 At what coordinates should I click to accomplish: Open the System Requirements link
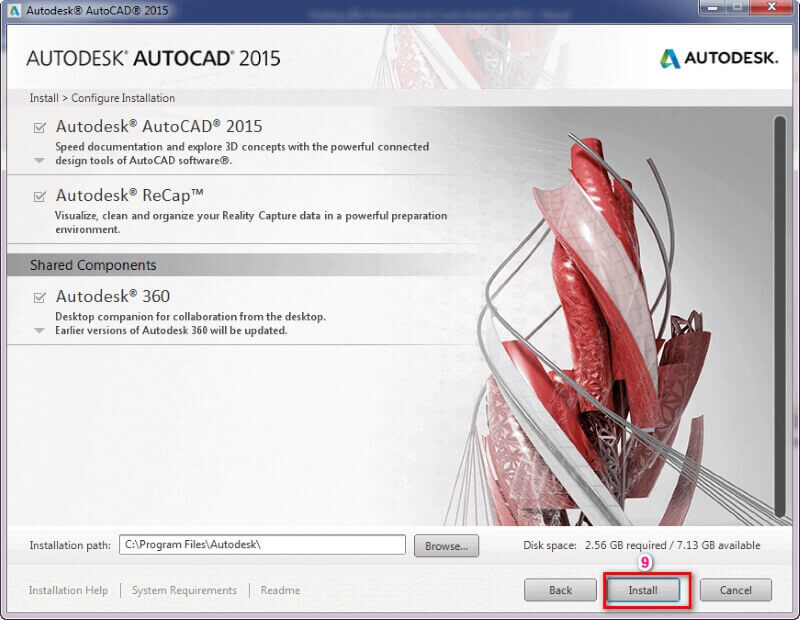click(184, 590)
